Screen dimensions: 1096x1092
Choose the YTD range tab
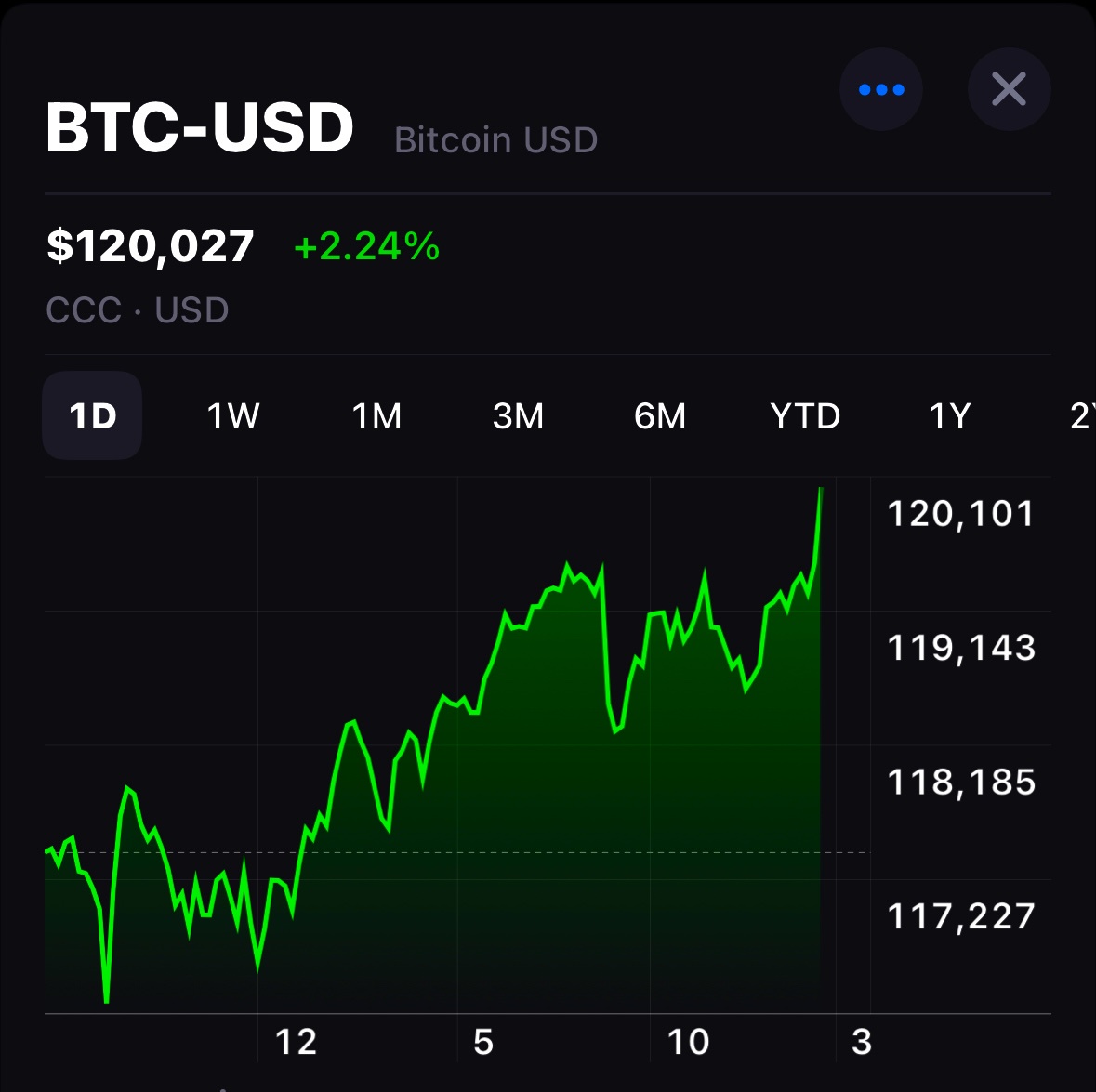pos(805,415)
